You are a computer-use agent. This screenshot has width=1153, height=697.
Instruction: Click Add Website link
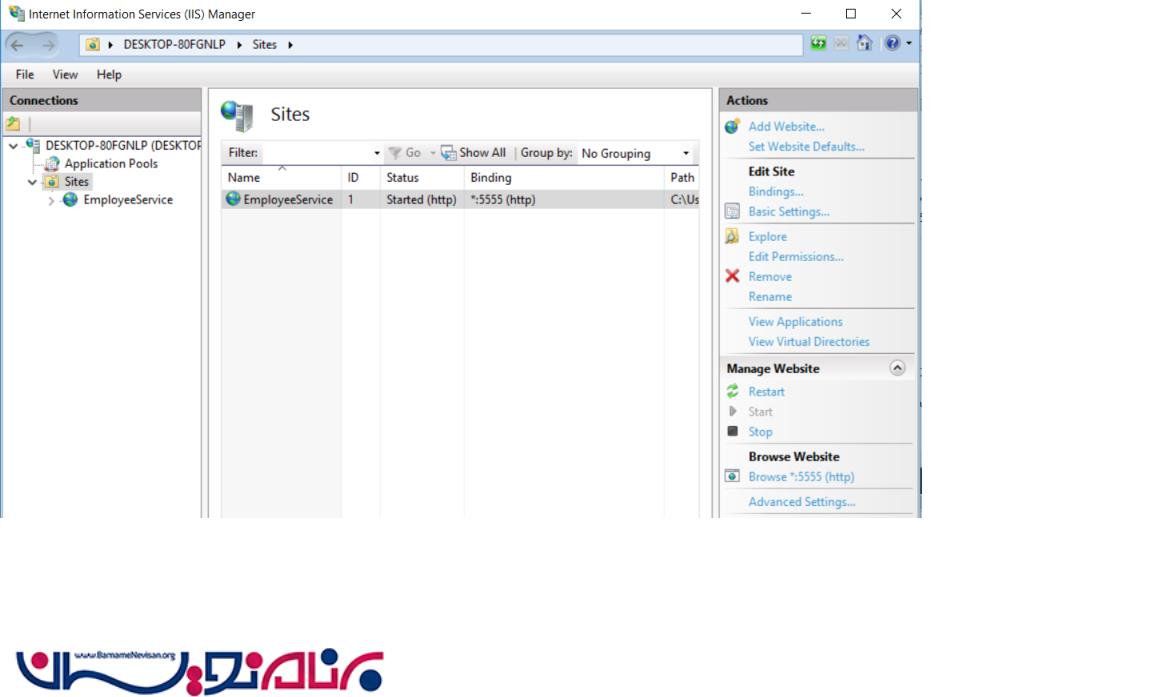pyautogui.click(x=786, y=126)
